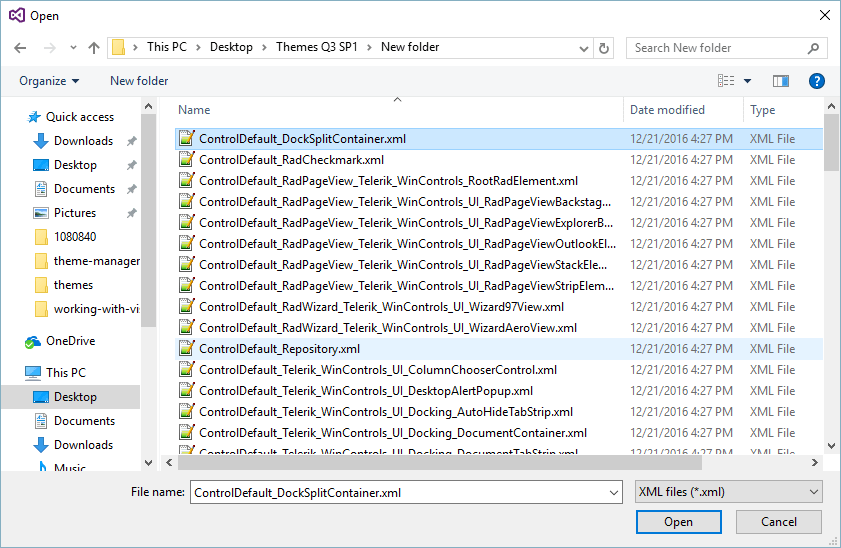Expand address bar history dropdown
The height and width of the screenshot is (548, 841).
tap(584, 48)
